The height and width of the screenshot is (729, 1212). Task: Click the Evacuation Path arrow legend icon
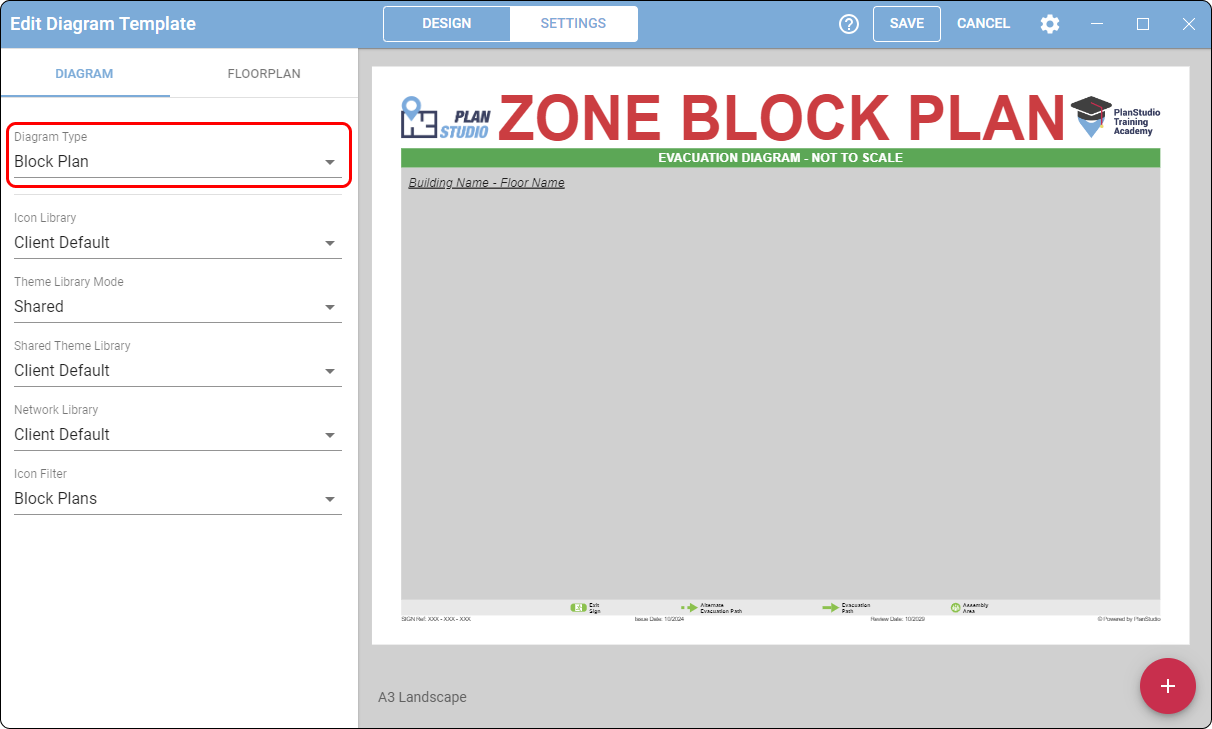830,607
